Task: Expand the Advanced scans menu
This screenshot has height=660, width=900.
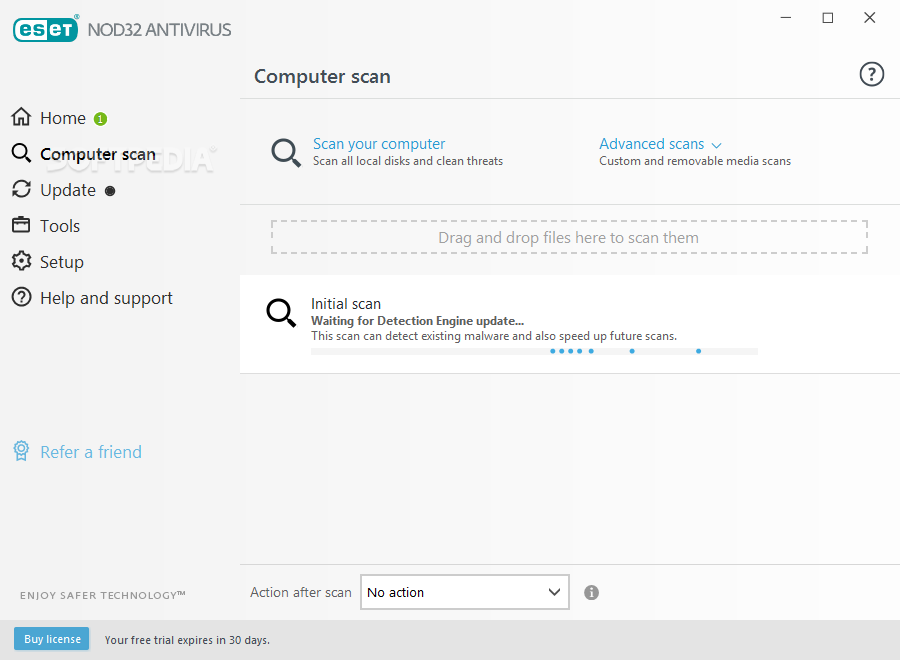Action: point(651,144)
